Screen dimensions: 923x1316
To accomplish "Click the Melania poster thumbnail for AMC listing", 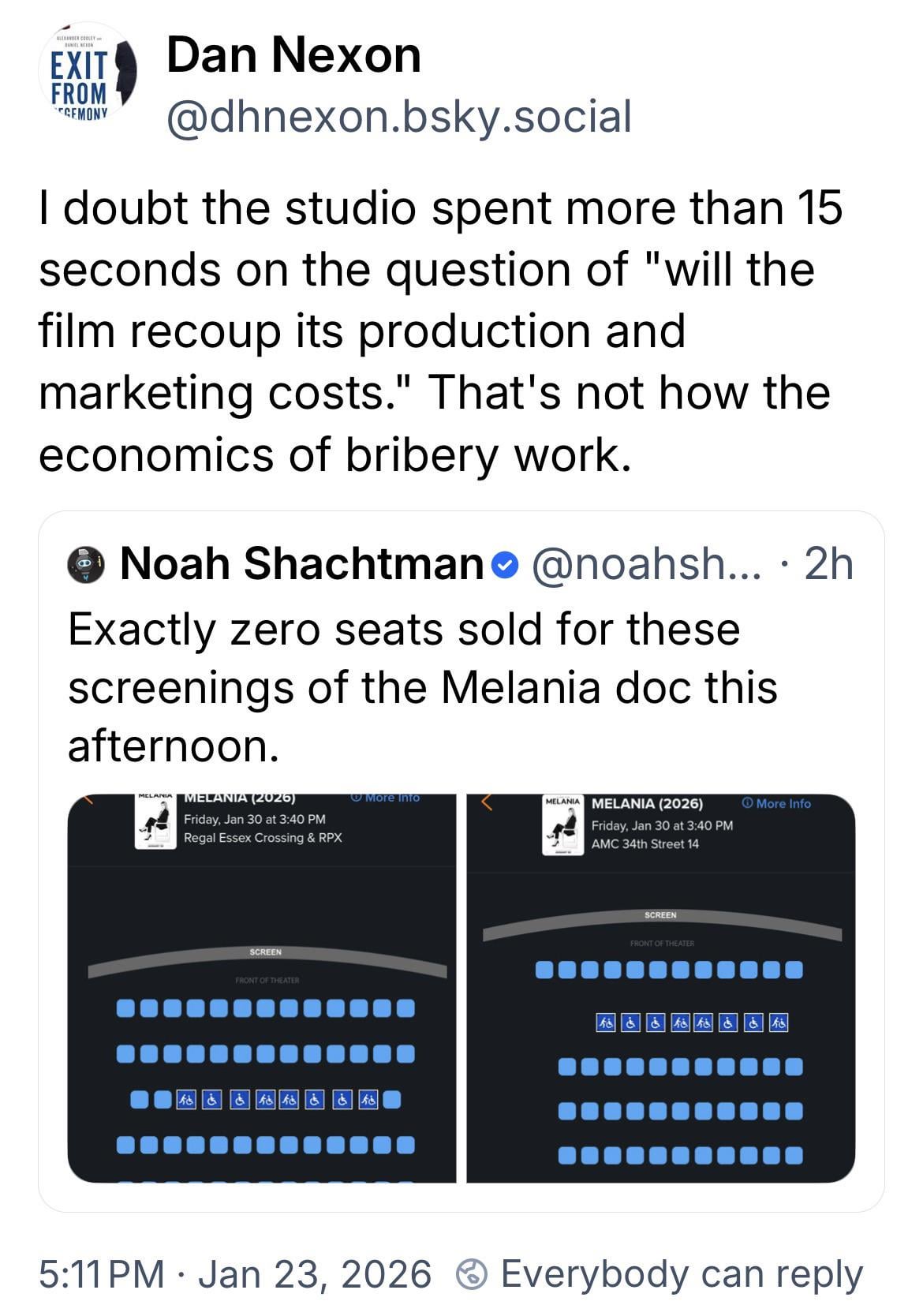I will tap(562, 825).
